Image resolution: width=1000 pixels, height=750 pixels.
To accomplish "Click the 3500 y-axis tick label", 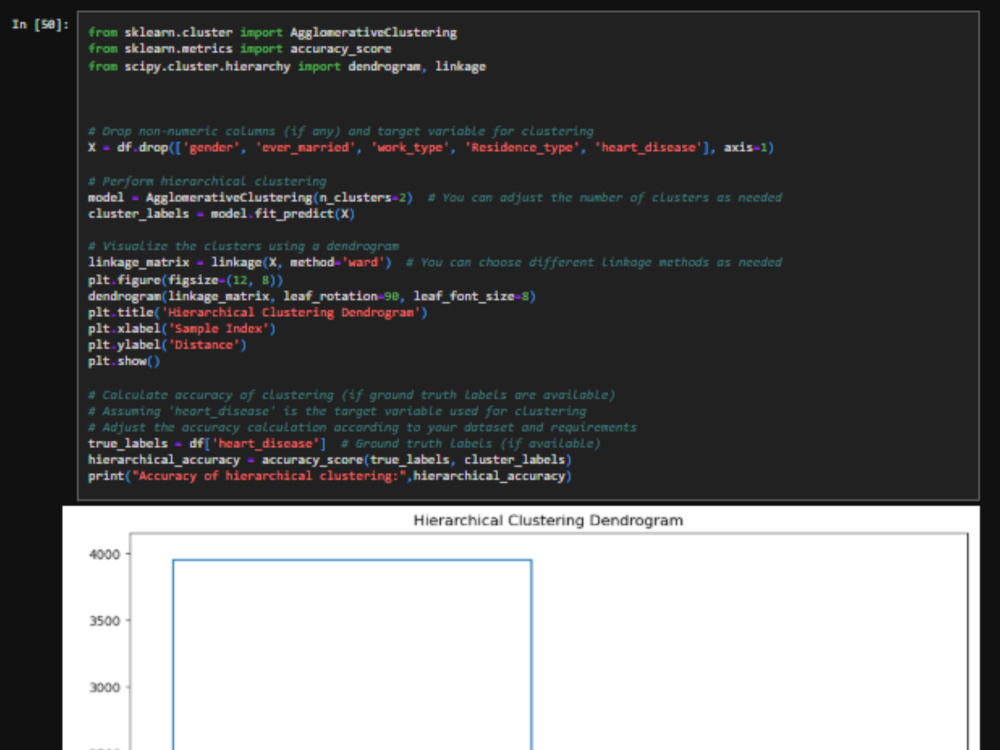I will 105,621.
